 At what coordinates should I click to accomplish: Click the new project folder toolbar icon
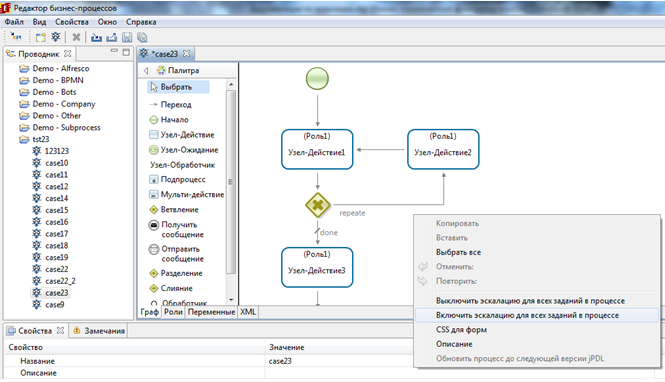[x=41, y=37]
